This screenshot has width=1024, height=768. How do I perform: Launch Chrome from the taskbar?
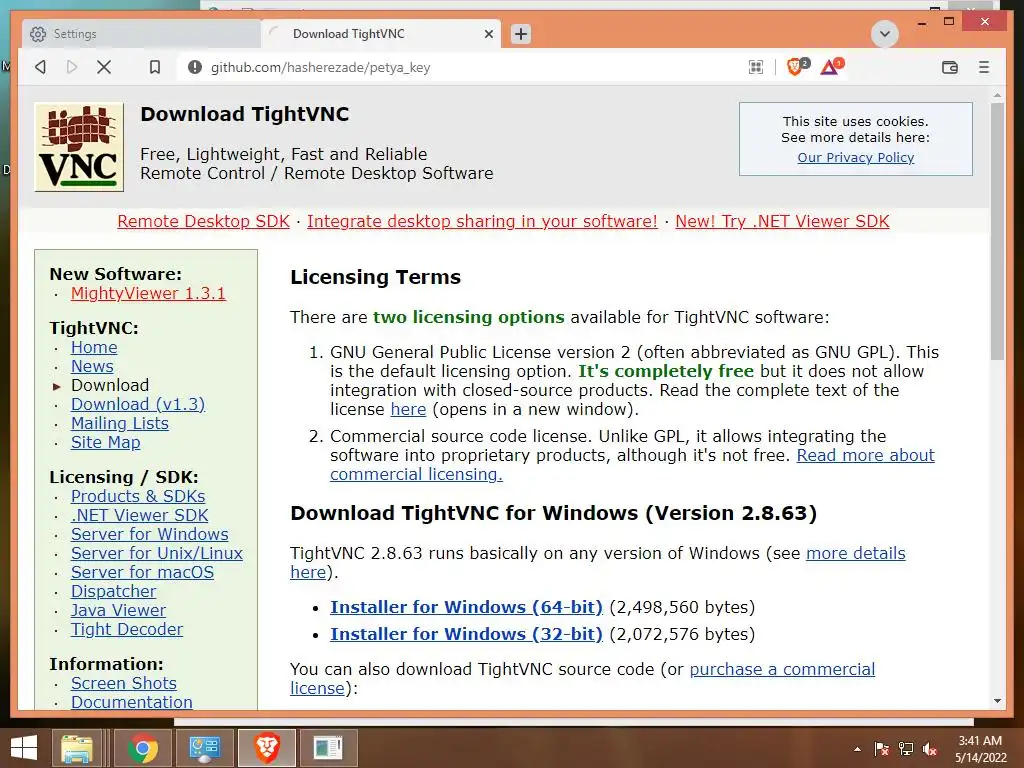(x=142, y=748)
